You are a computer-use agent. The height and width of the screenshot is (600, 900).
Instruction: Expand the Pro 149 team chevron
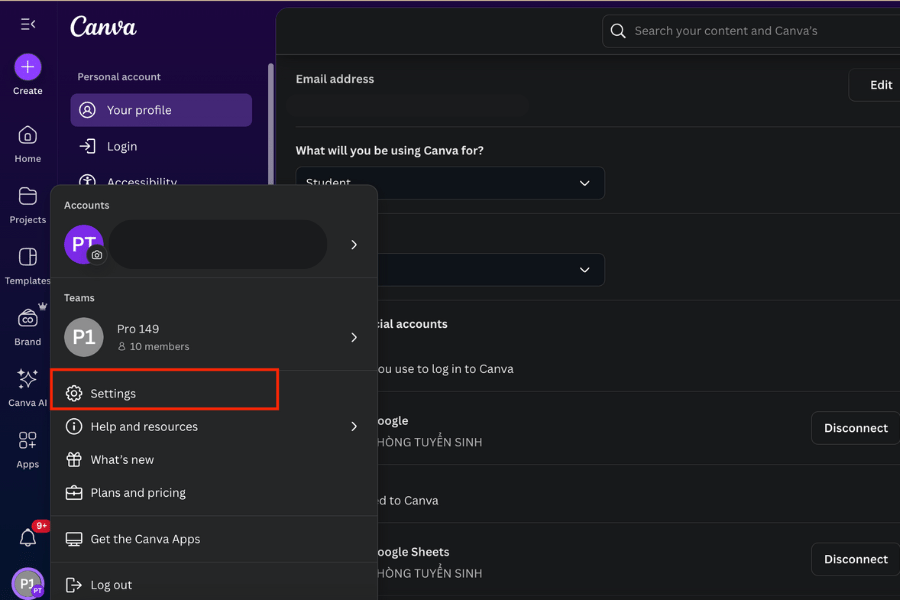[x=354, y=337]
